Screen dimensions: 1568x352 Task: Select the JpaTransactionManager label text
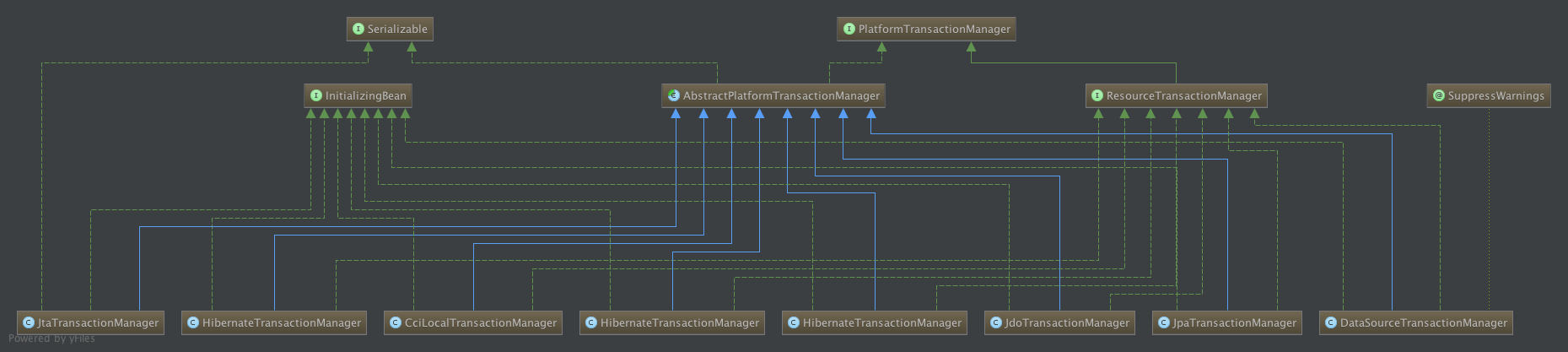point(1234,322)
